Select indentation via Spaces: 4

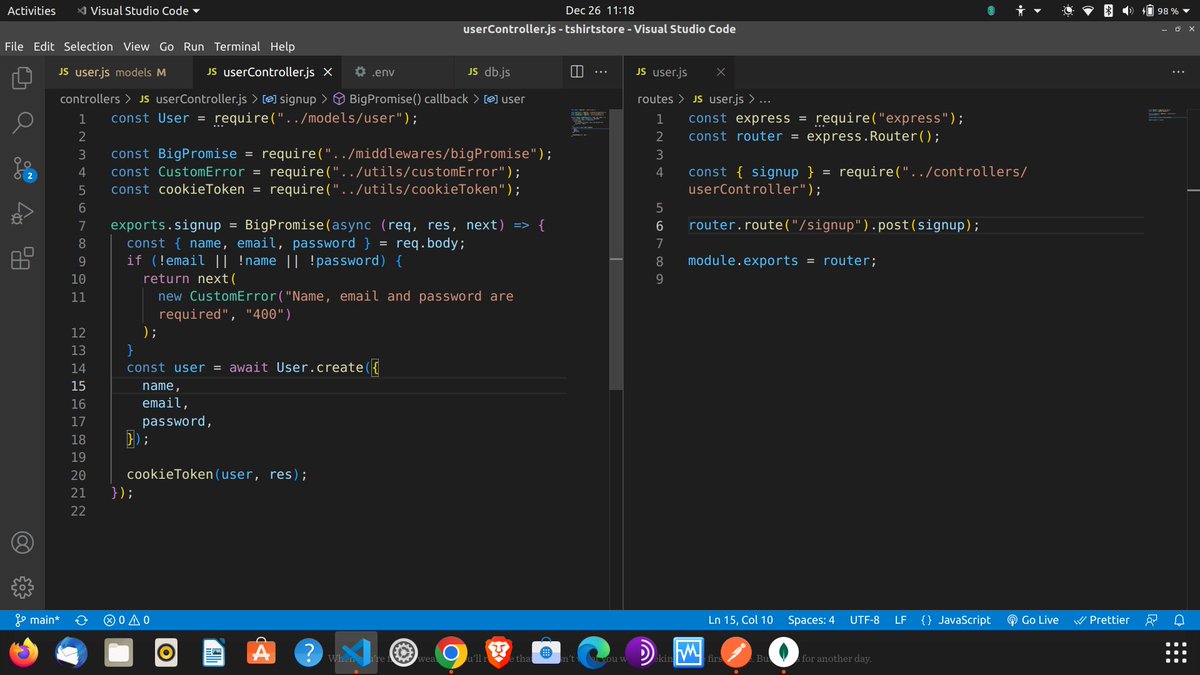click(811, 620)
